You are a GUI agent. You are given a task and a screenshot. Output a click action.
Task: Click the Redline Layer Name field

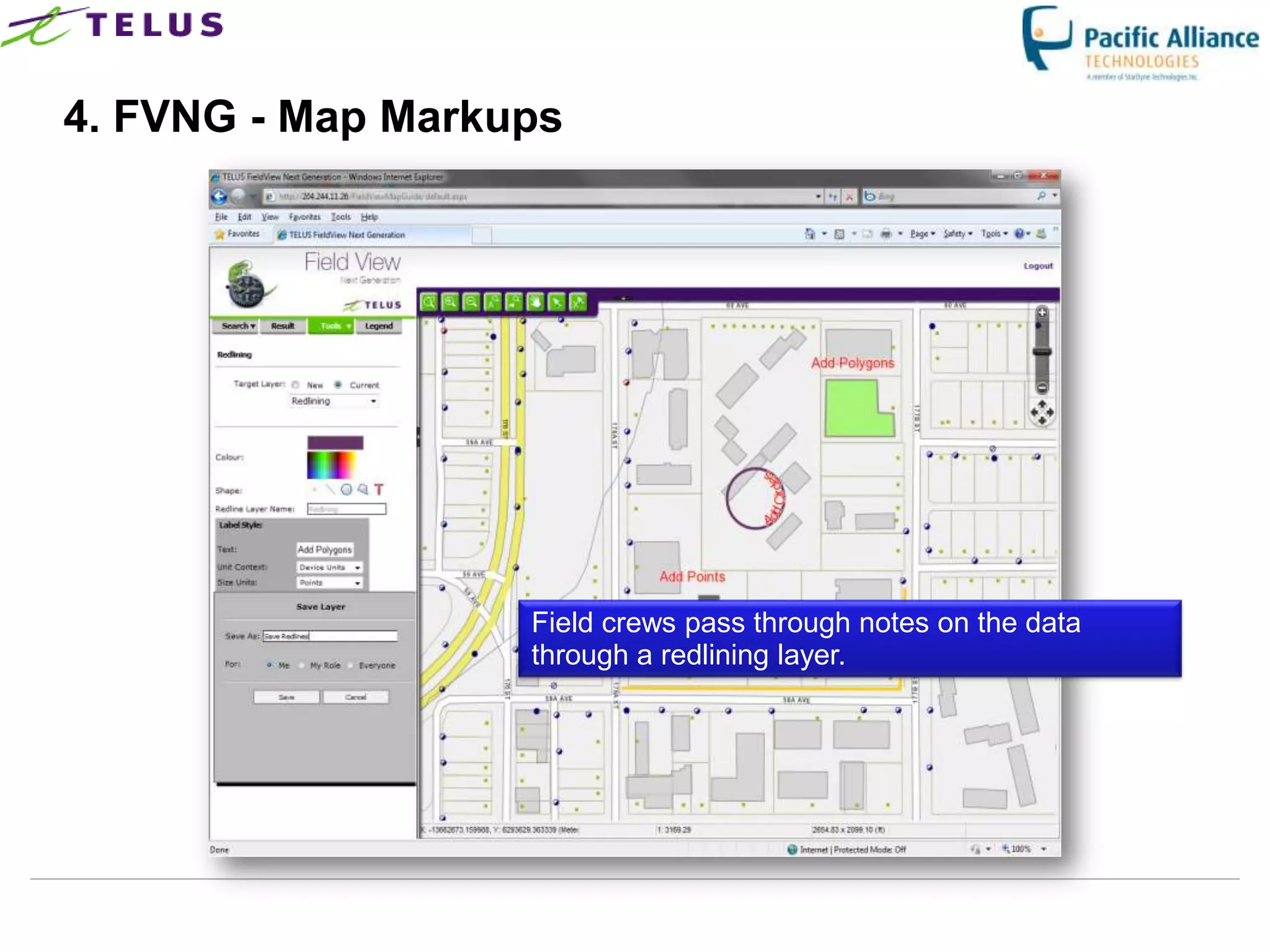point(347,509)
